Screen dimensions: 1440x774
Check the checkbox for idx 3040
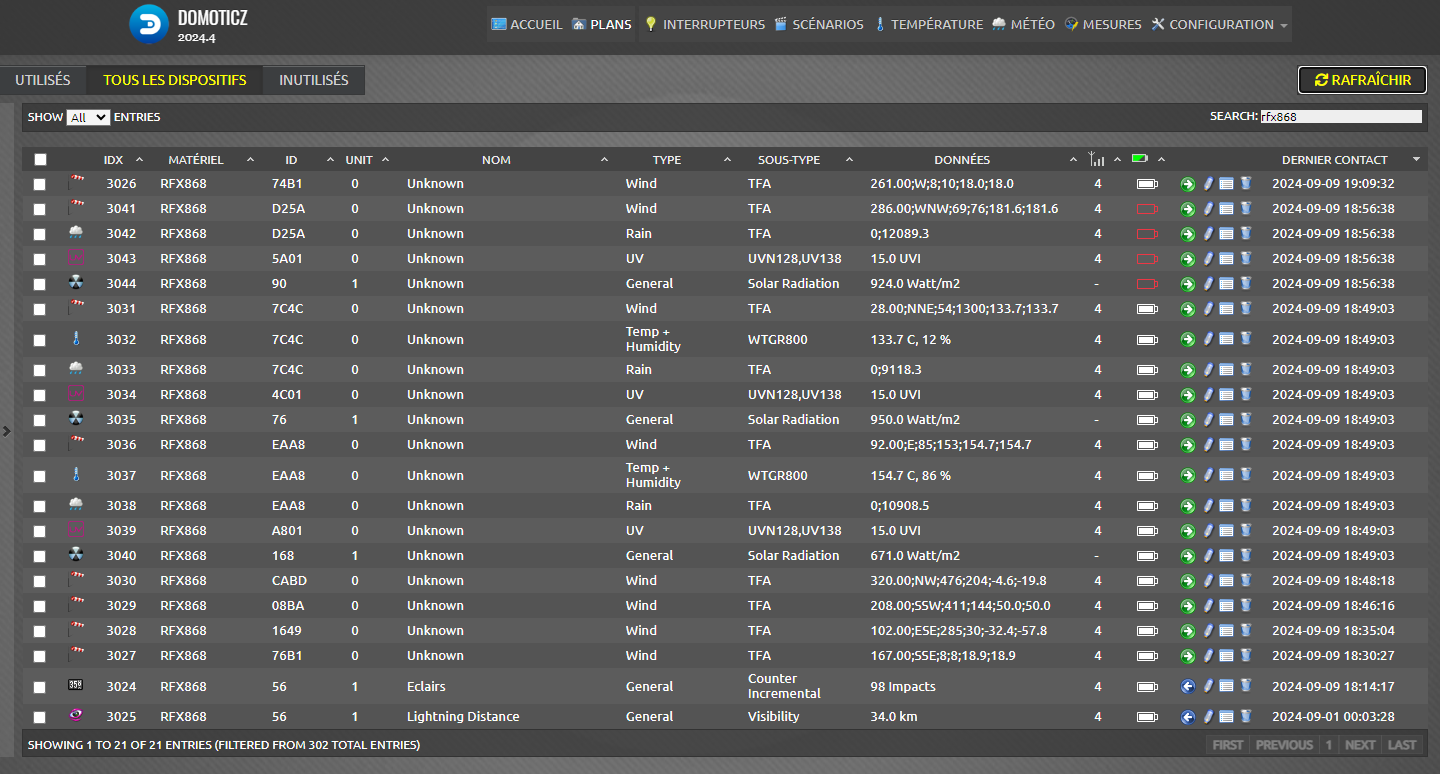[x=40, y=557]
